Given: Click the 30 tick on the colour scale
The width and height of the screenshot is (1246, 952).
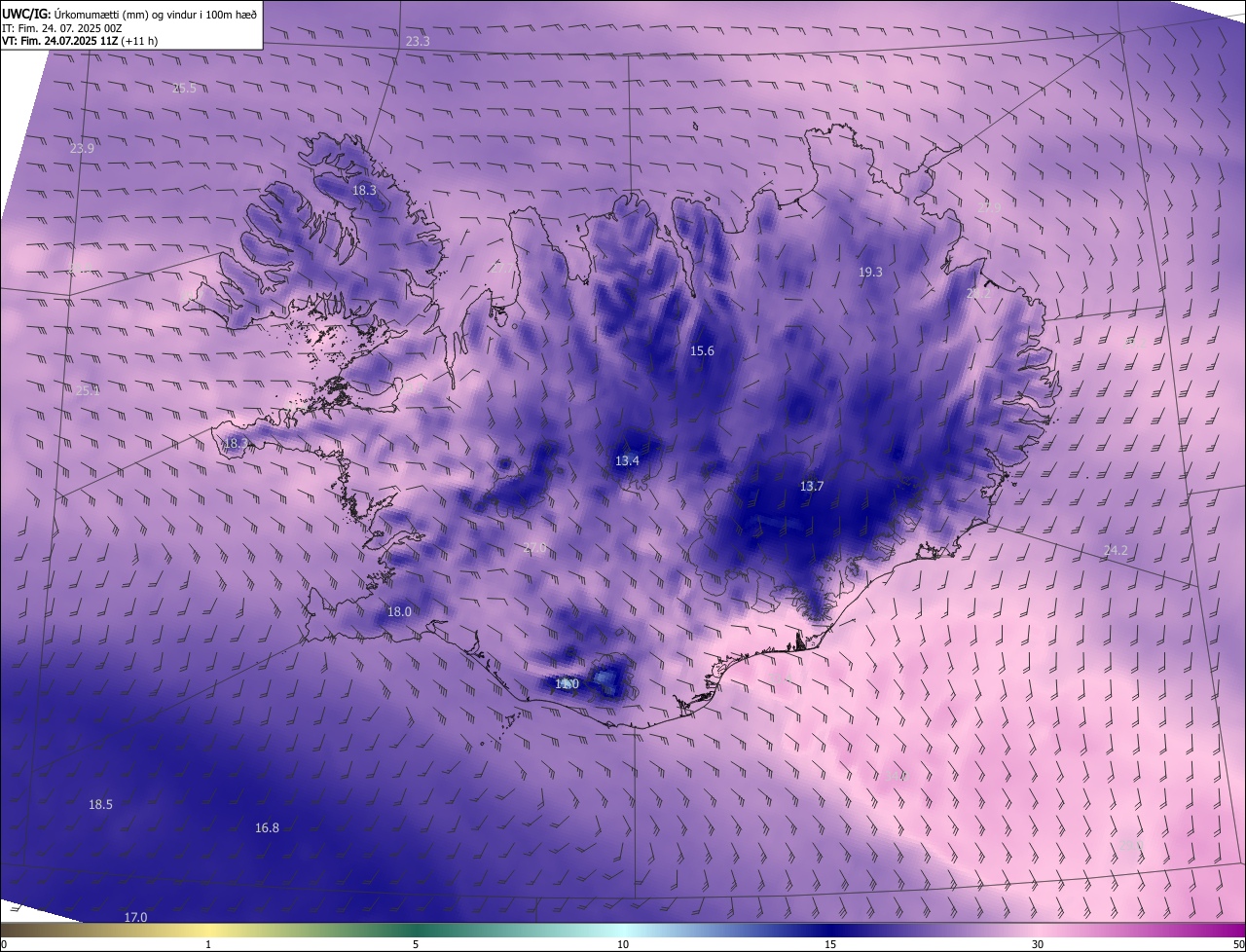Looking at the screenshot, I should coord(1038,945).
